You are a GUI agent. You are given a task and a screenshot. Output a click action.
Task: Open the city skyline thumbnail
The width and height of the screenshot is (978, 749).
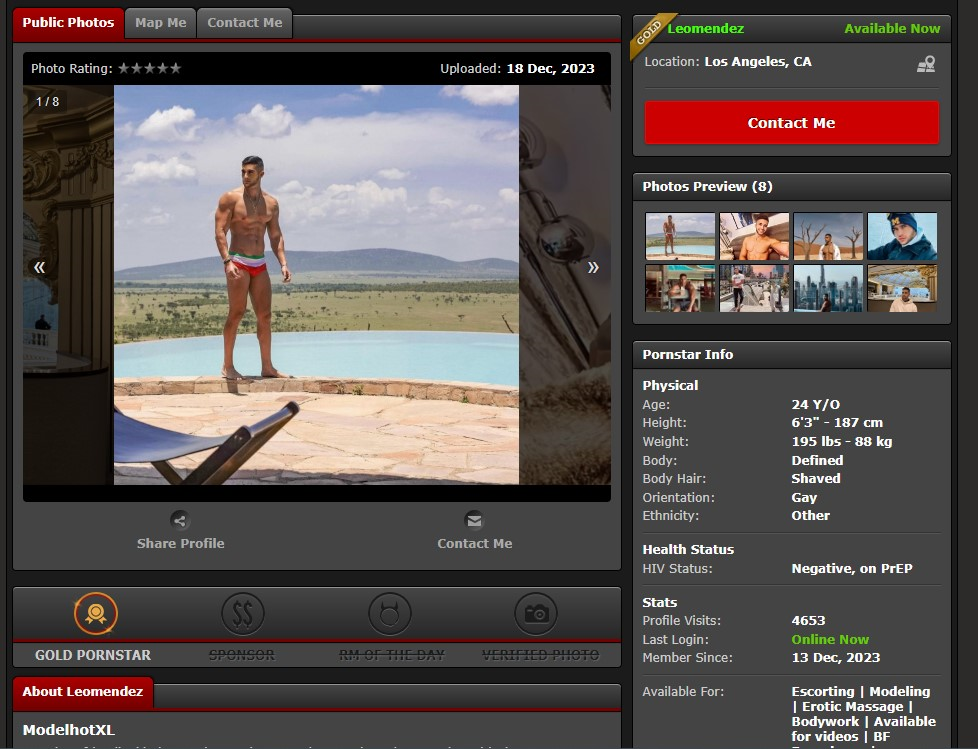pos(828,288)
